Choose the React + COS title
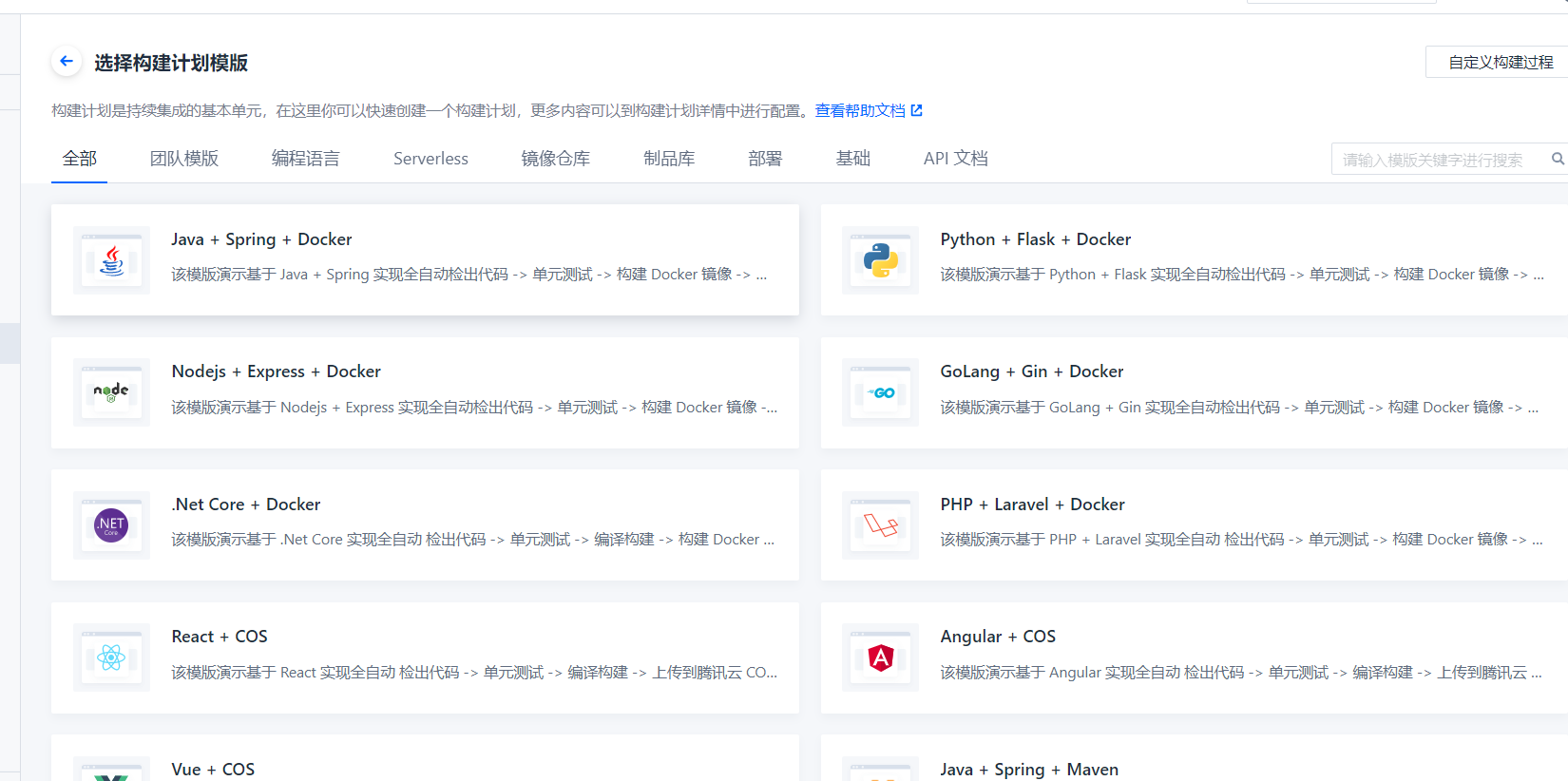Viewport: 1568px width, 781px height. 220,637
